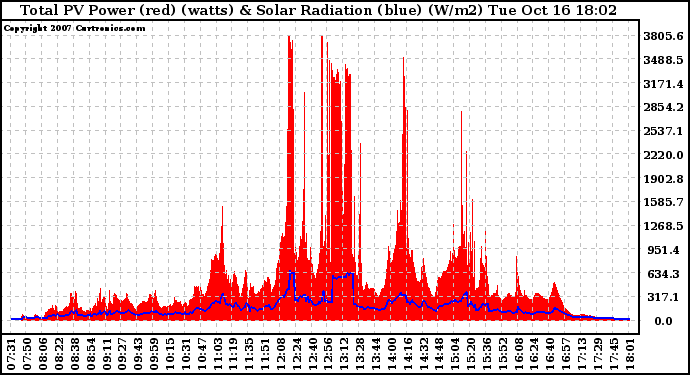Click the 13:44 time label
Screen dimensions: 690x375
coord(375,354)
